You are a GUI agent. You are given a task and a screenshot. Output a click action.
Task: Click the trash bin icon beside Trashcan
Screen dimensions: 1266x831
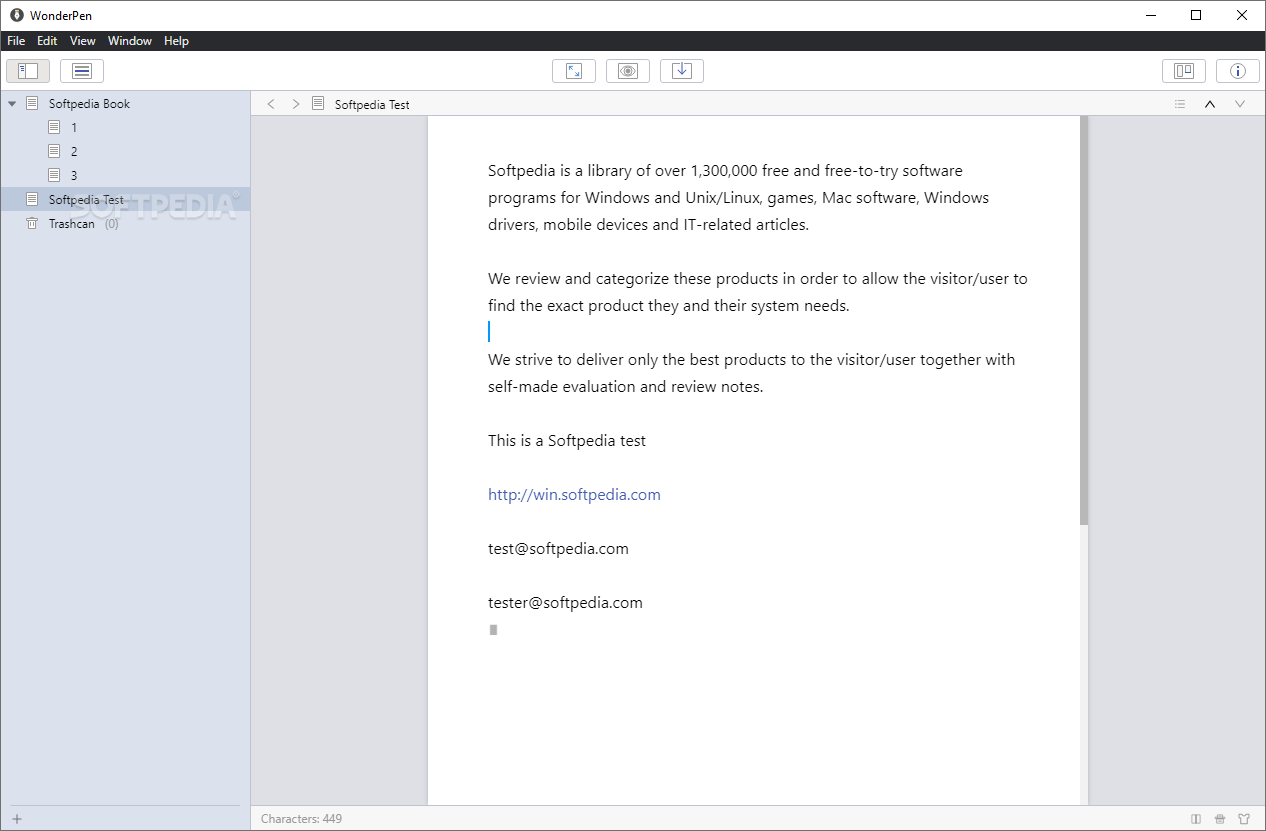32,223
